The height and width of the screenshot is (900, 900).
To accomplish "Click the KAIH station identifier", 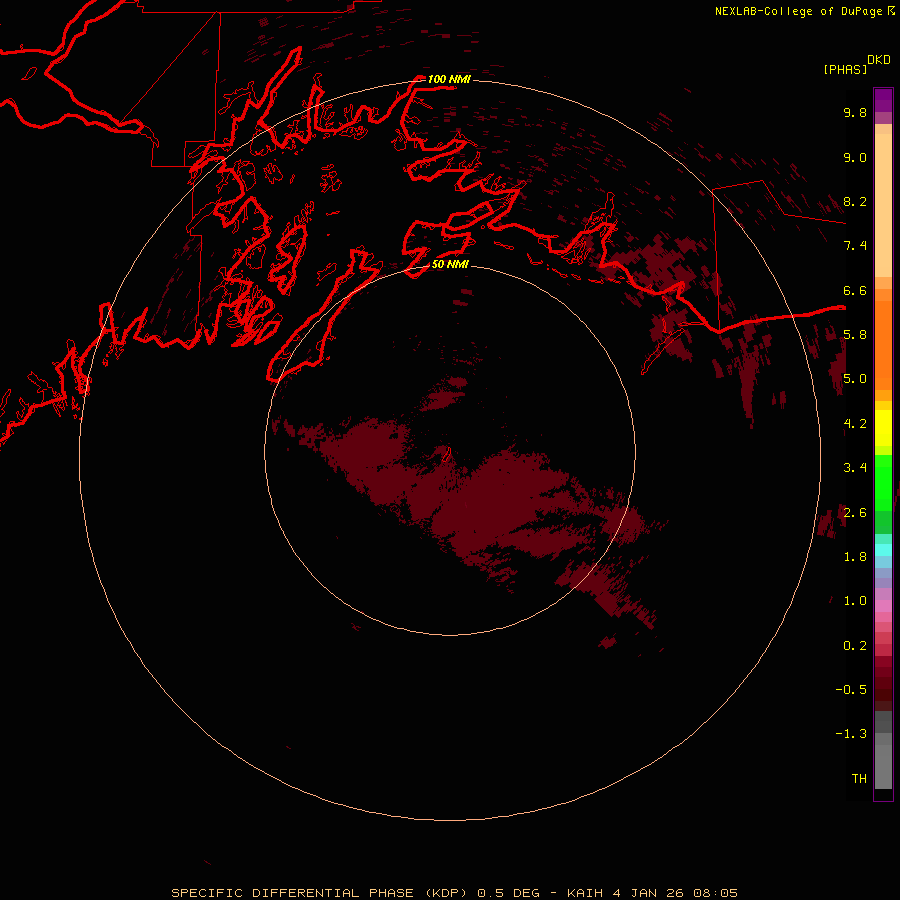I will click(585, 893).
